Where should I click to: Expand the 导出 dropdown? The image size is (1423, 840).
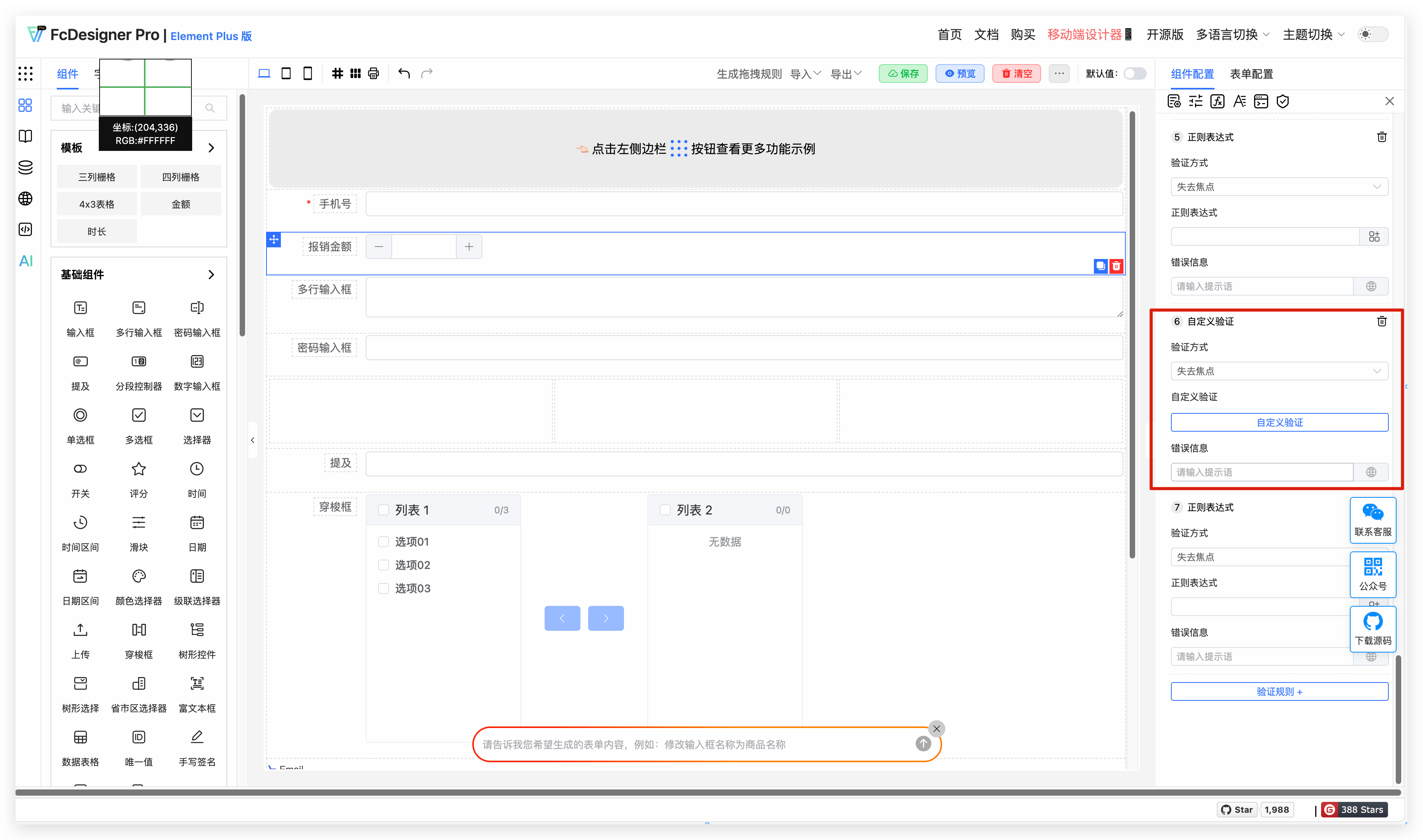click(846, 73)
